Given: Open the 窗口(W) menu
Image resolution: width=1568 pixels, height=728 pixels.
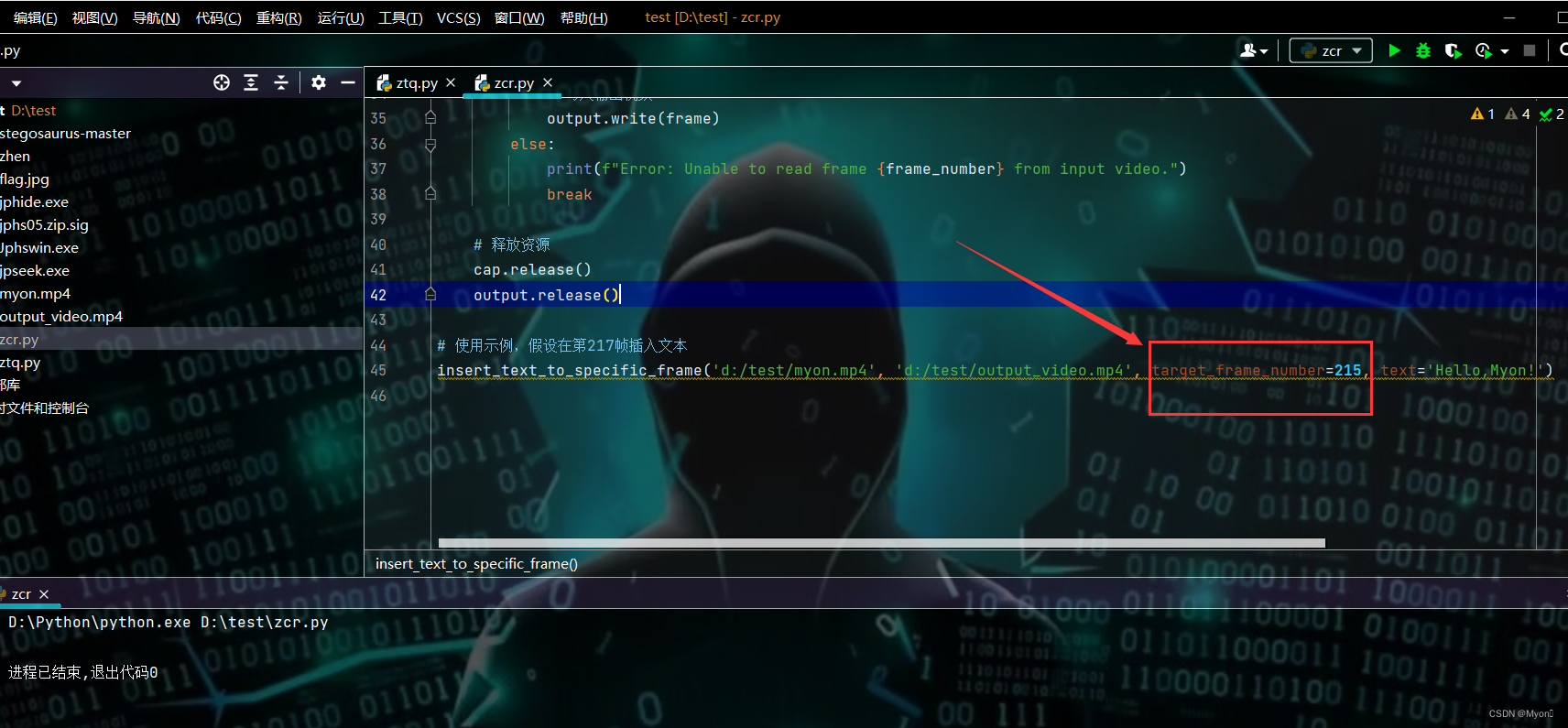Looking at the screenshot, I should pos(519,17).
